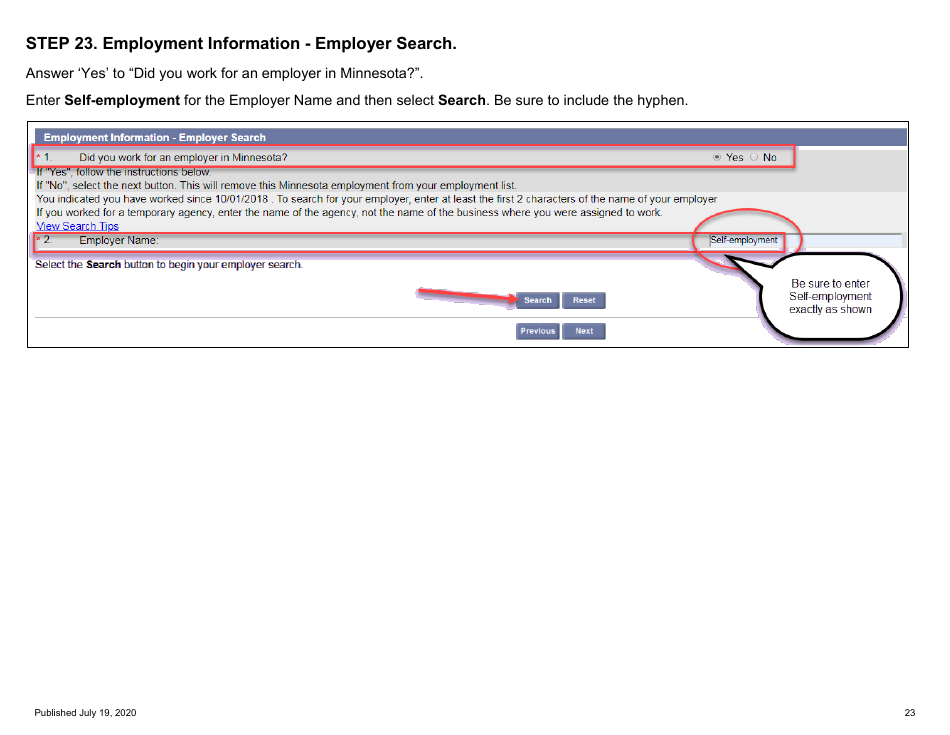This screenshot has width=950, height=735.
Task: Click the Employment Information - Employer Search header
Action: [x=150, y=136]
